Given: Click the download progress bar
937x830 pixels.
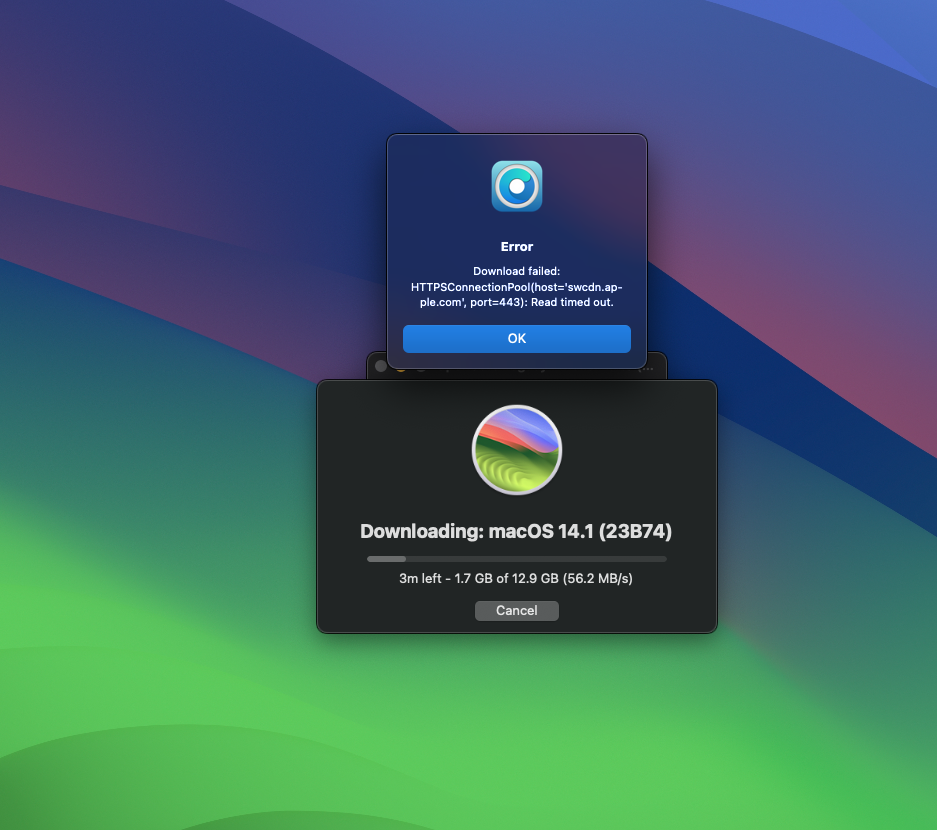Looking at the screenshot, I should (x=516, y=559).
